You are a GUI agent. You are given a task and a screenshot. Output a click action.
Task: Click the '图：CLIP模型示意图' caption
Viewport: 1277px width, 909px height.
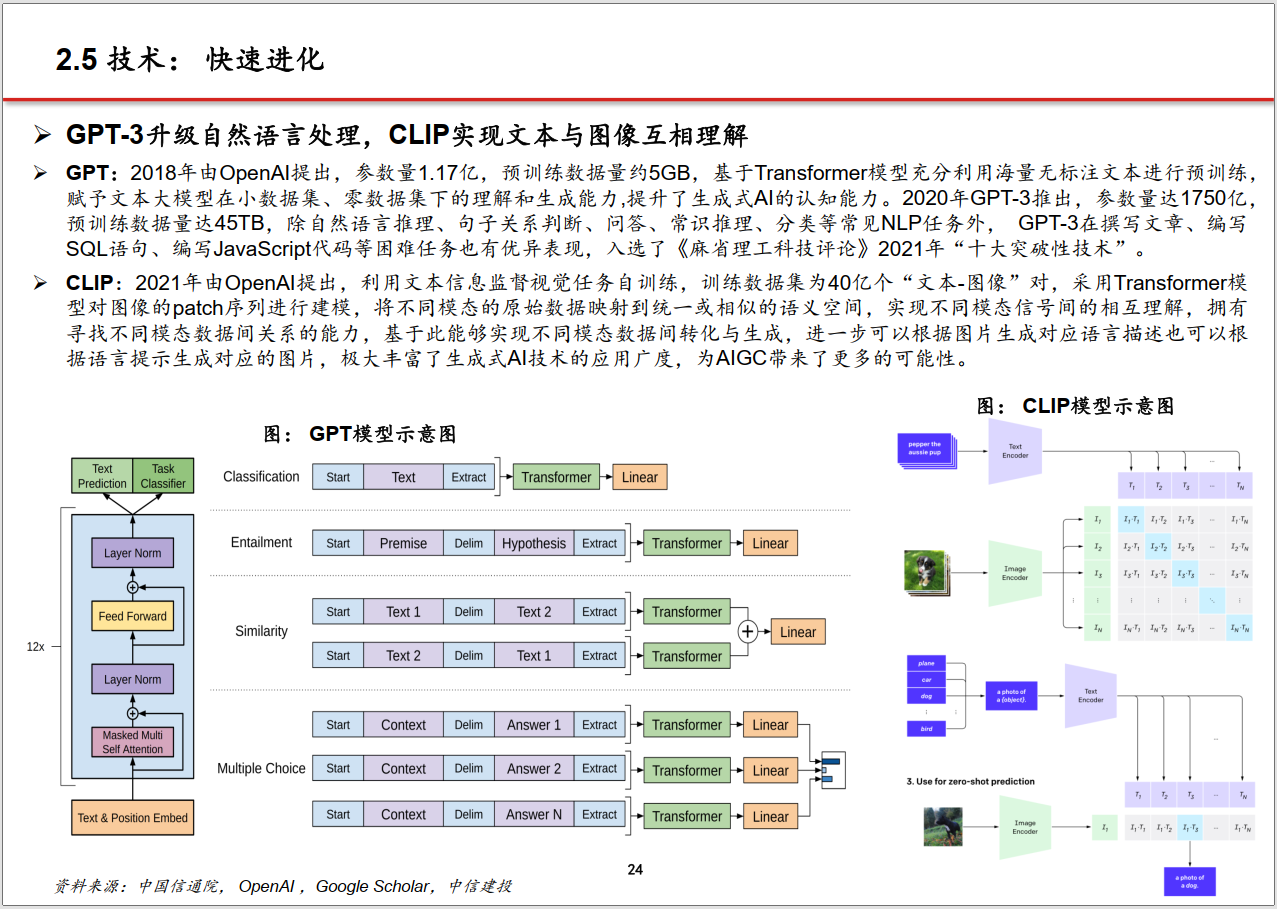1075,406
